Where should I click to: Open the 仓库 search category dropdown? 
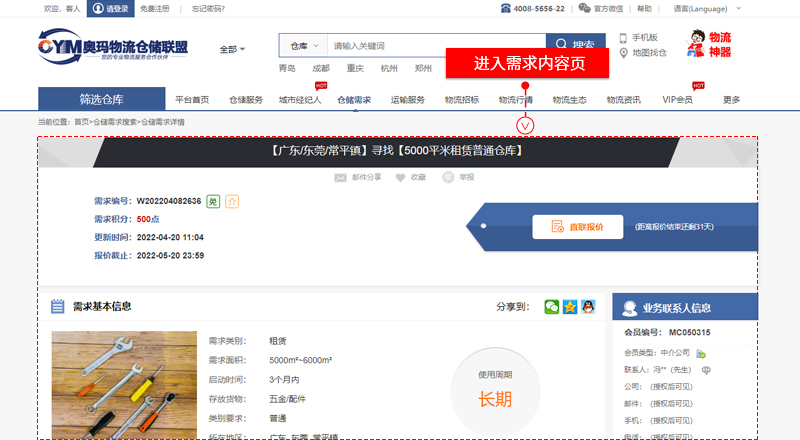click(304, 46)
